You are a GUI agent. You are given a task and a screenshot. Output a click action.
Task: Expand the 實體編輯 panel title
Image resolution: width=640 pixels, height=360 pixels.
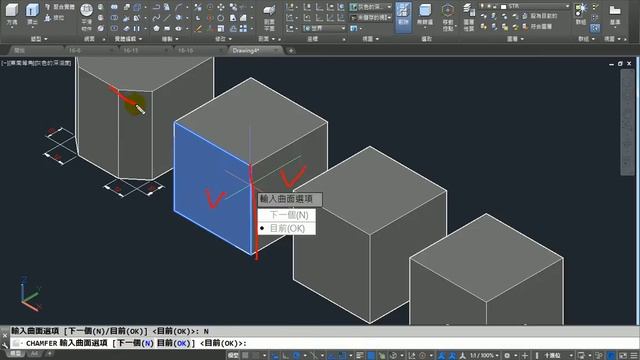(x=128, y=39)
